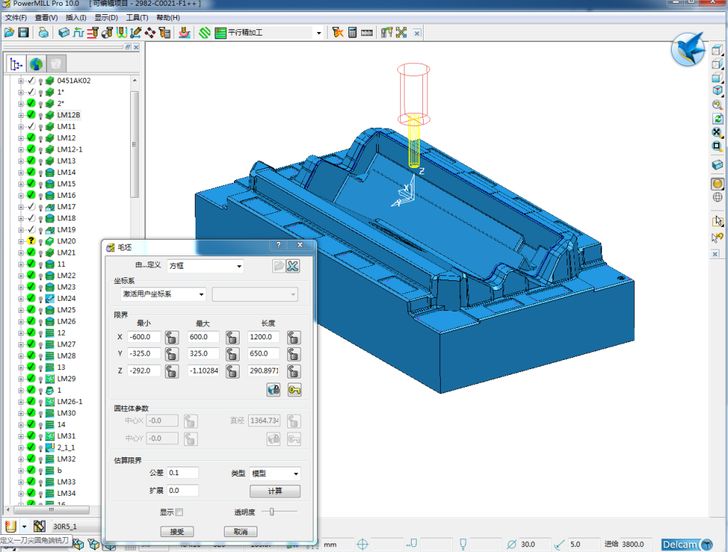Viewport: 728px width, 552px height.
Task: Click the toolpath strategies icon with green swirl
Action: (x=205, y=32)
